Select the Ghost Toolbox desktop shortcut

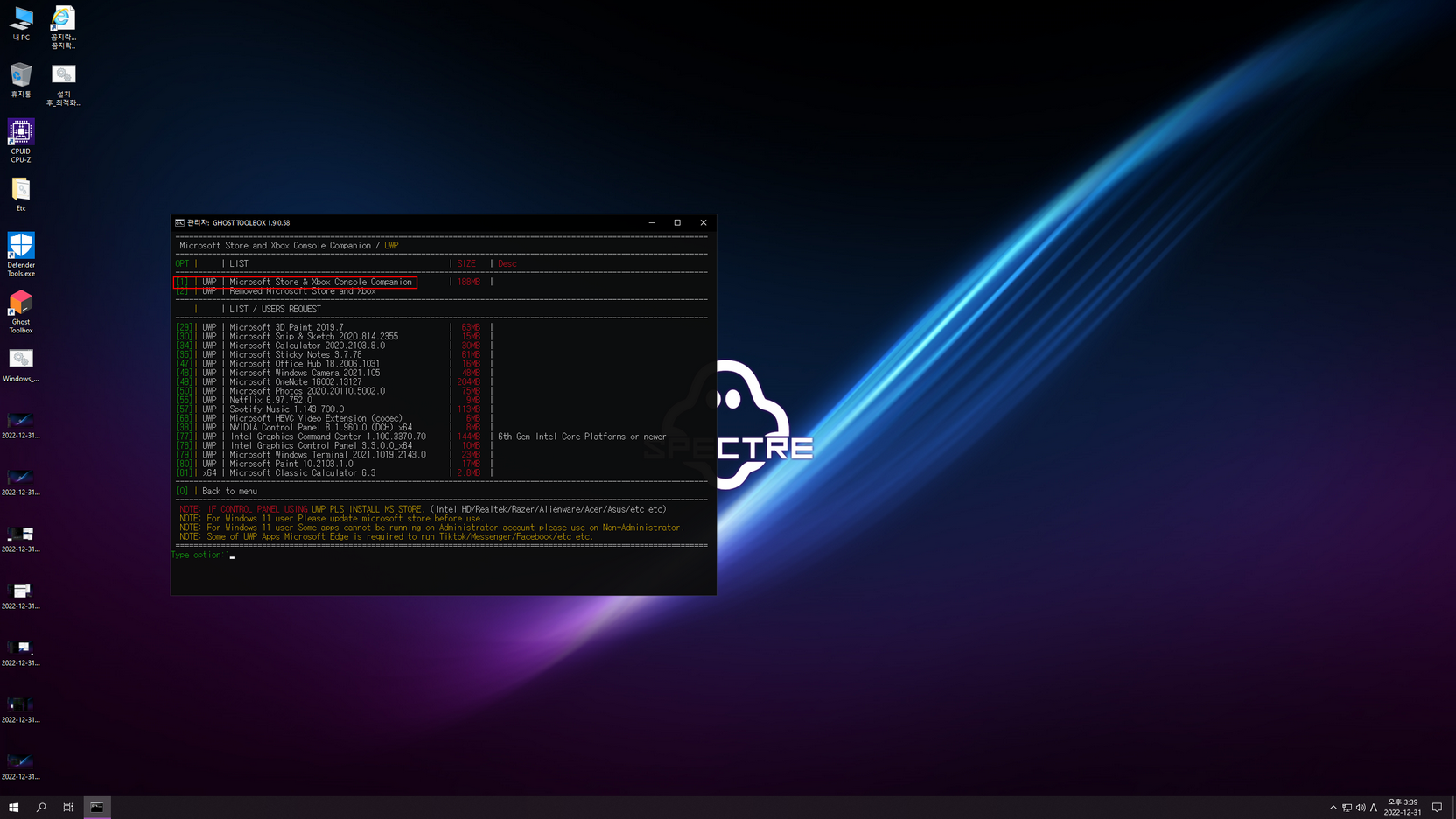pos(21,311)
